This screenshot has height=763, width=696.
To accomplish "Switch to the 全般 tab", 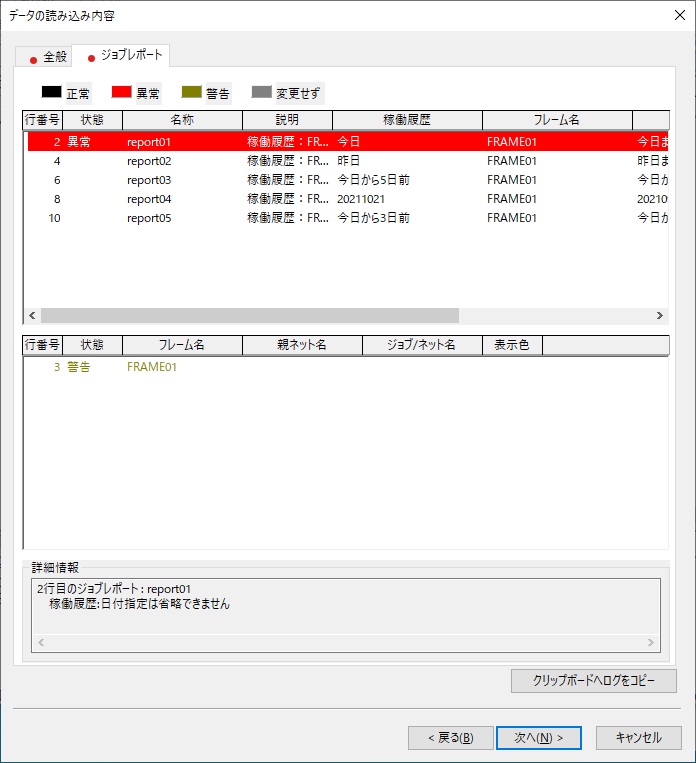I will (x=44, y=56).
